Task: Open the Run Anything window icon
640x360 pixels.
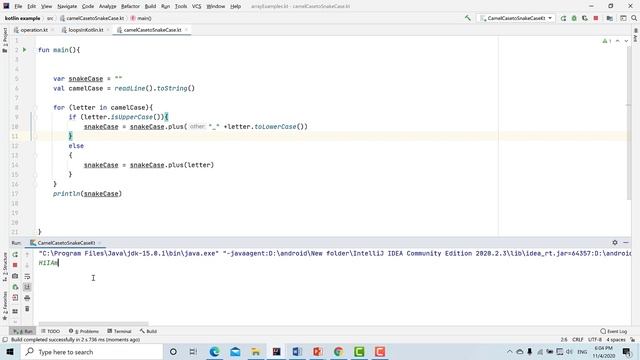Action: click(x=623, y=18)
